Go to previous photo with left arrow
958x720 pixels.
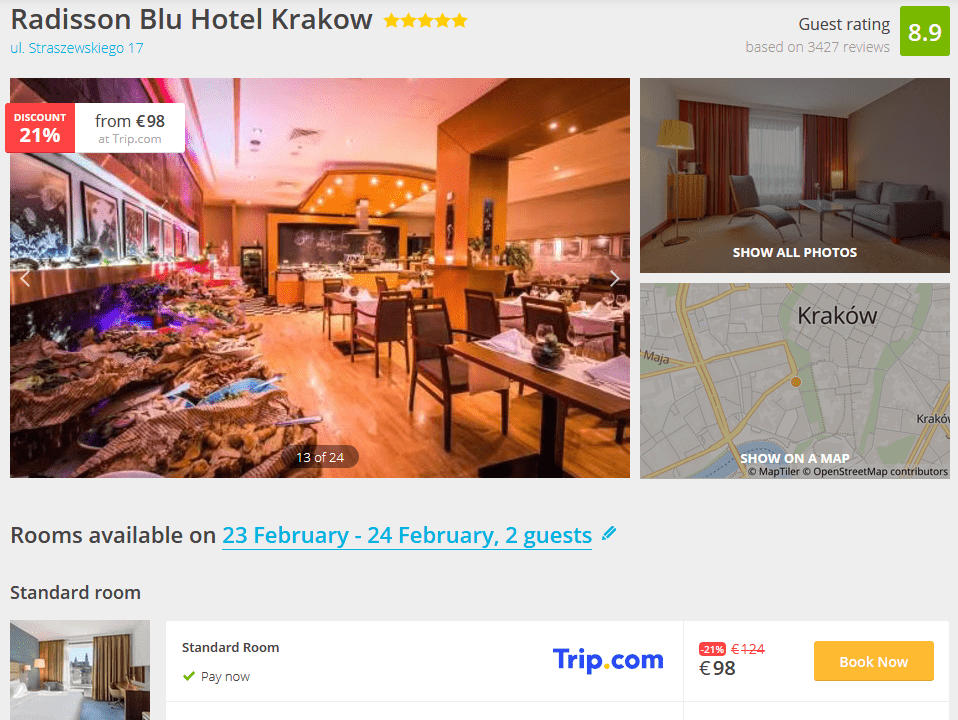click(25, 279)
